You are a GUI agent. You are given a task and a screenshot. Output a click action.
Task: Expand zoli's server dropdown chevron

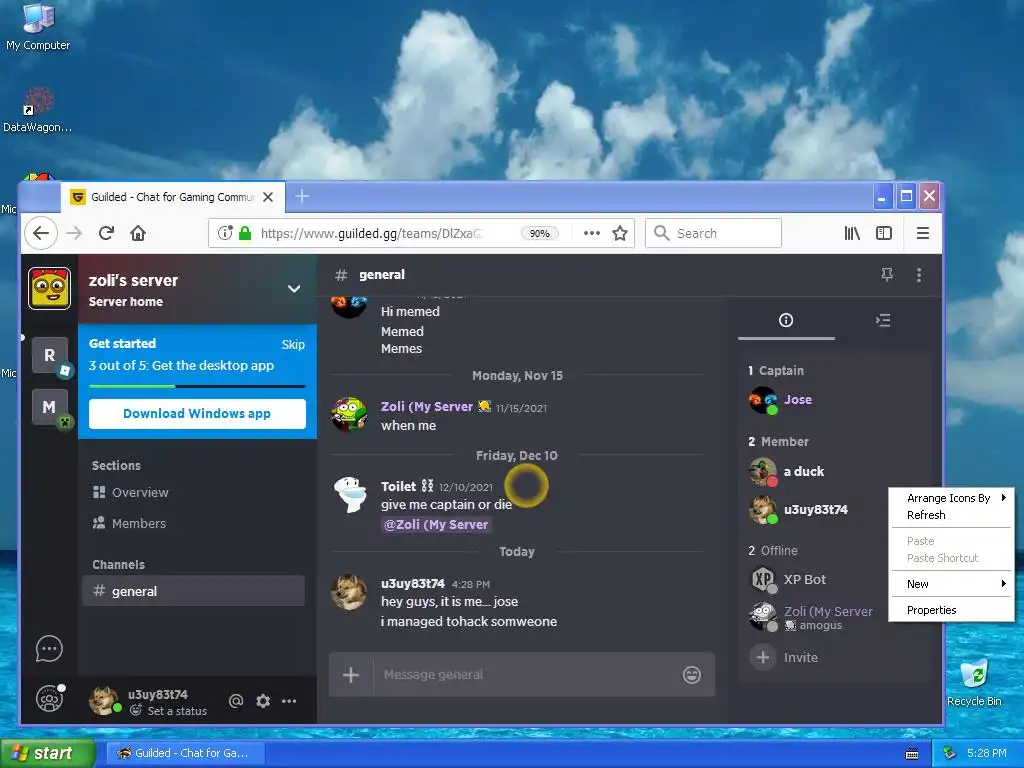(x=294, y=289)
